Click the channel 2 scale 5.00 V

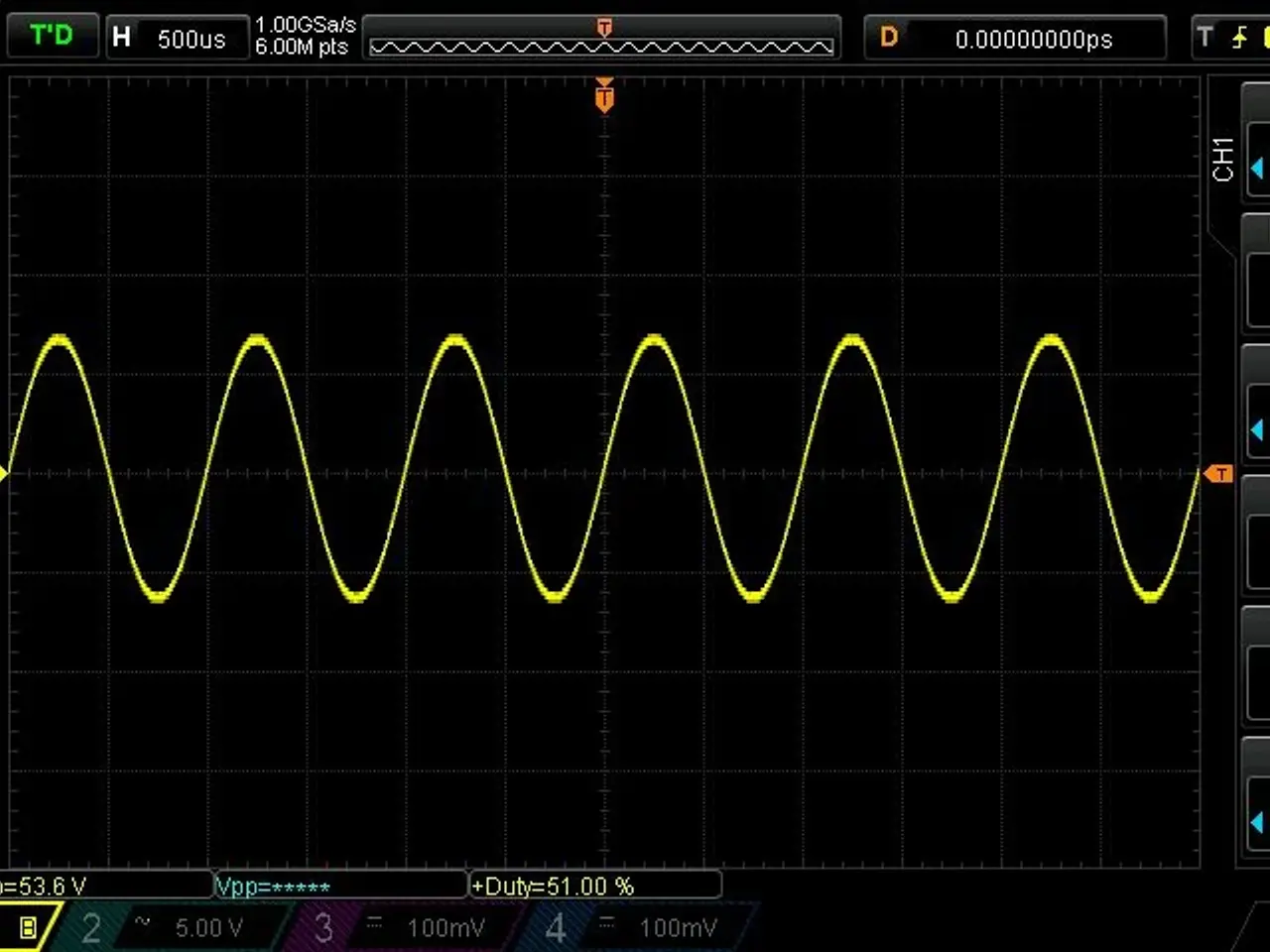(x=208, y=928)
